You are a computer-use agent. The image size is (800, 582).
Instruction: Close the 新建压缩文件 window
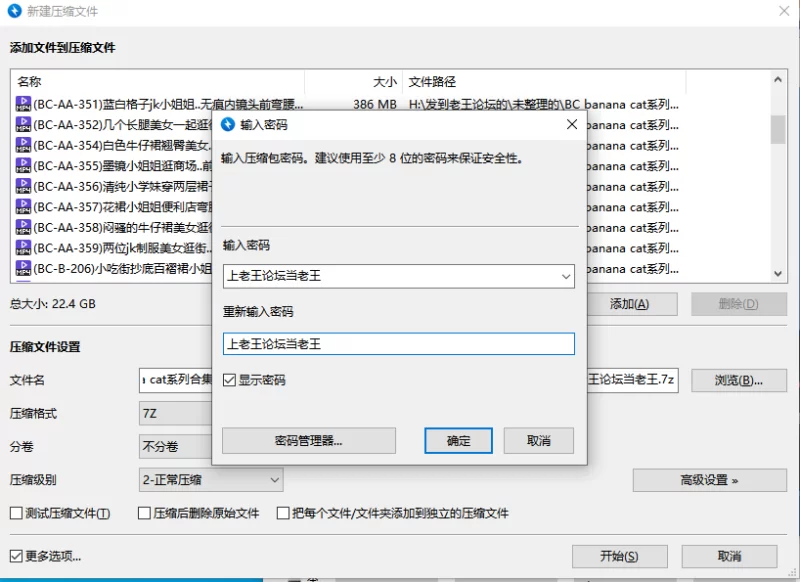coord(784,11)
